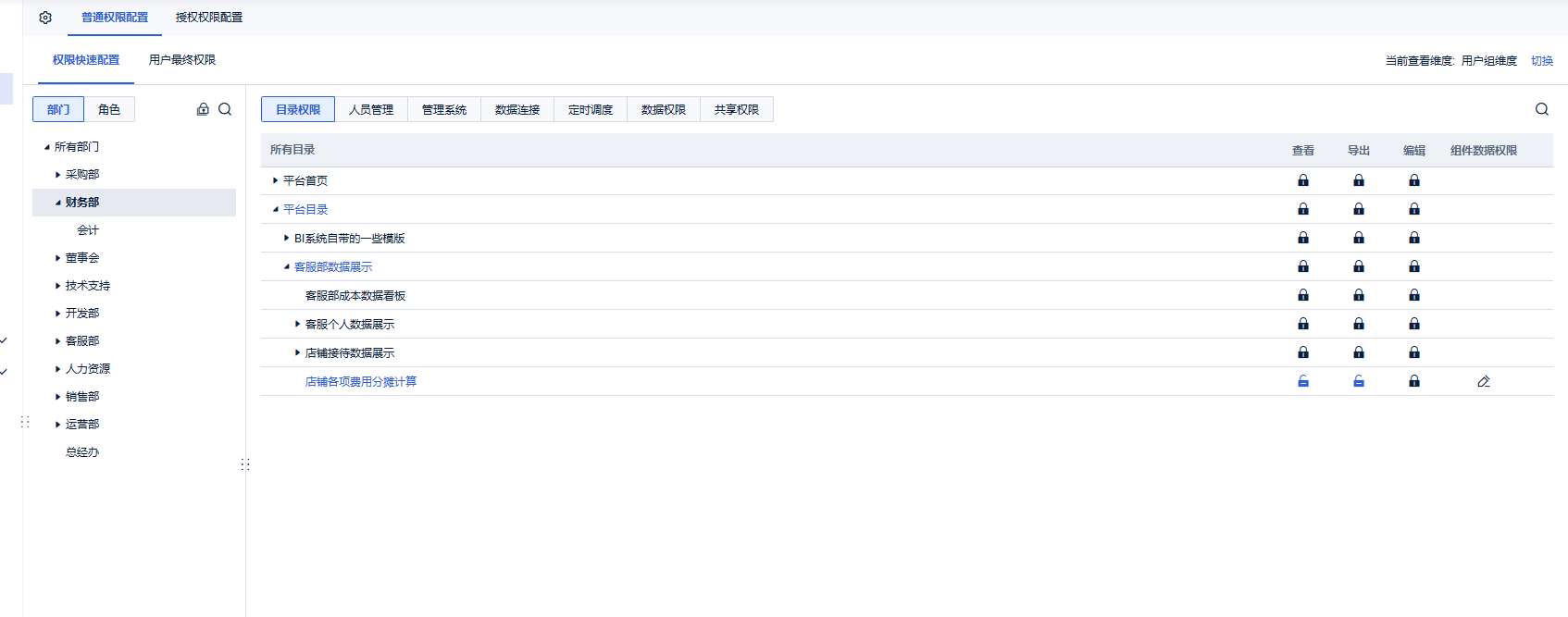
Task: Switch to 普通权限配置 tab
Action: tap(115, 18)
